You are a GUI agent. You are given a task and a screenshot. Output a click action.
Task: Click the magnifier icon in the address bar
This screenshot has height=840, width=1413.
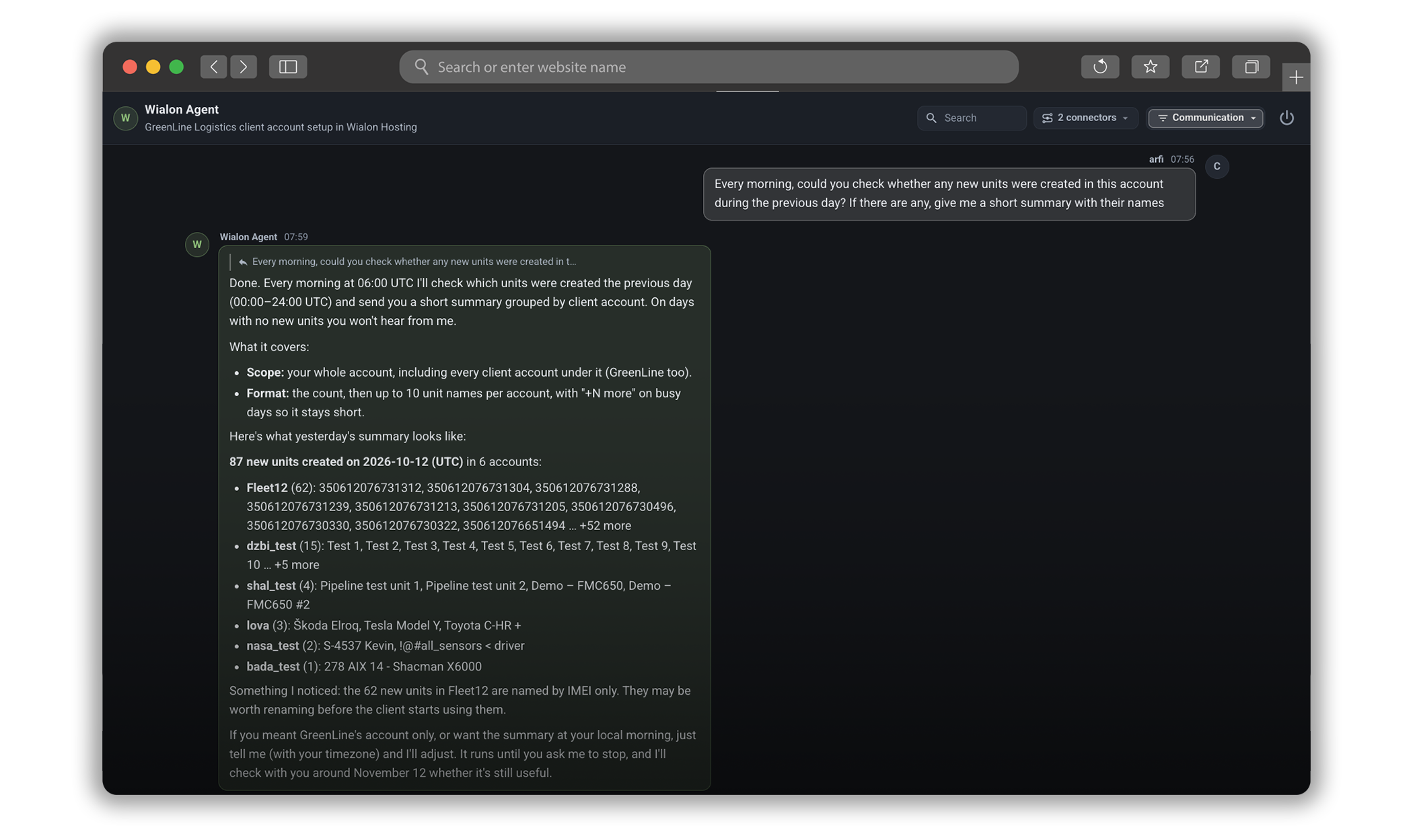pos(421,67)
